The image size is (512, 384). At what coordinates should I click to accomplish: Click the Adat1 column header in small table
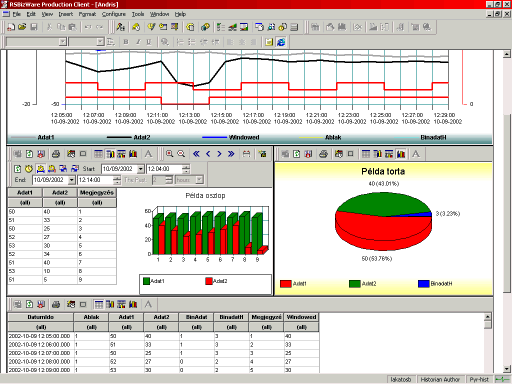tap(25, 192)
